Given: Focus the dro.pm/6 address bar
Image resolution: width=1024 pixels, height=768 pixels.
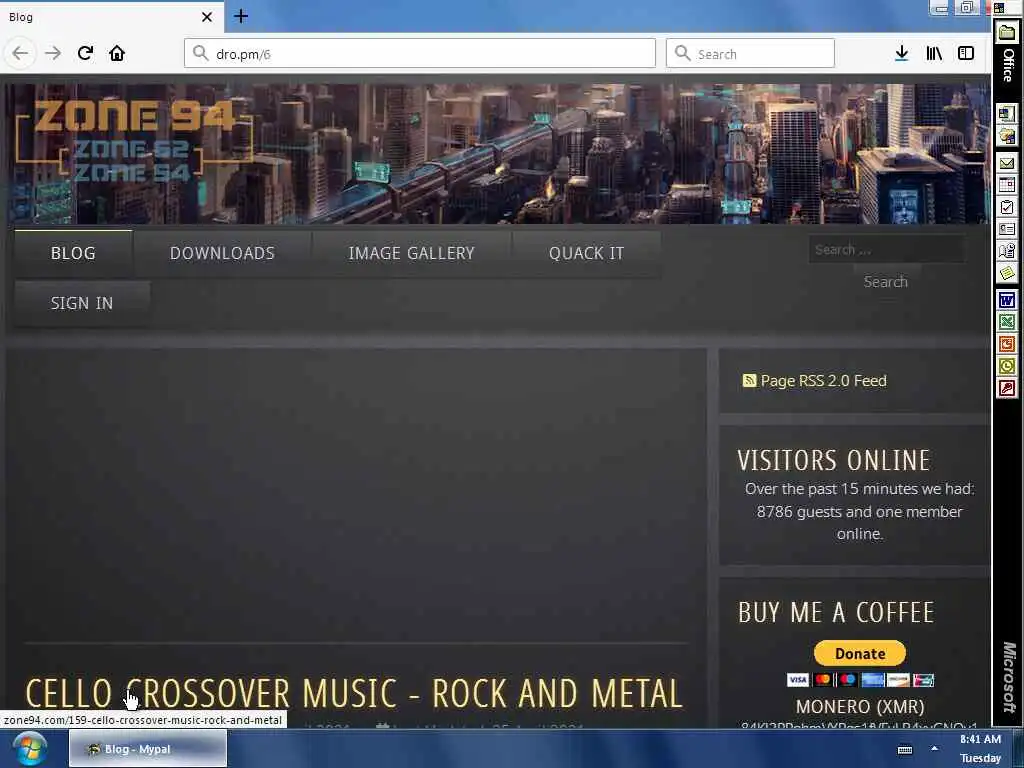Looking at the screenshot, I should 420,54.
